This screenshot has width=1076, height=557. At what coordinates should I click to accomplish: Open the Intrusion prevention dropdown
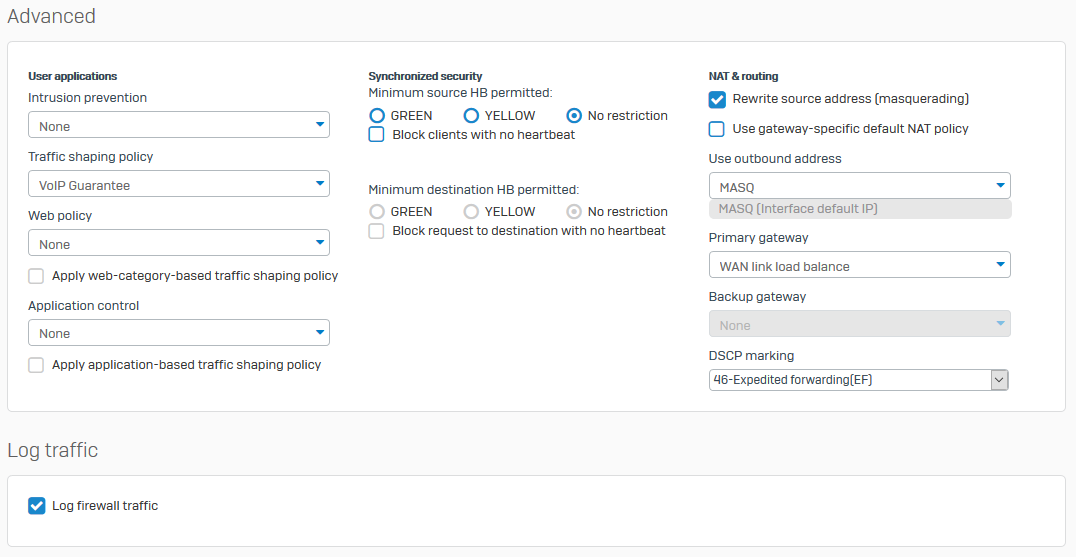tap(178, 125)
